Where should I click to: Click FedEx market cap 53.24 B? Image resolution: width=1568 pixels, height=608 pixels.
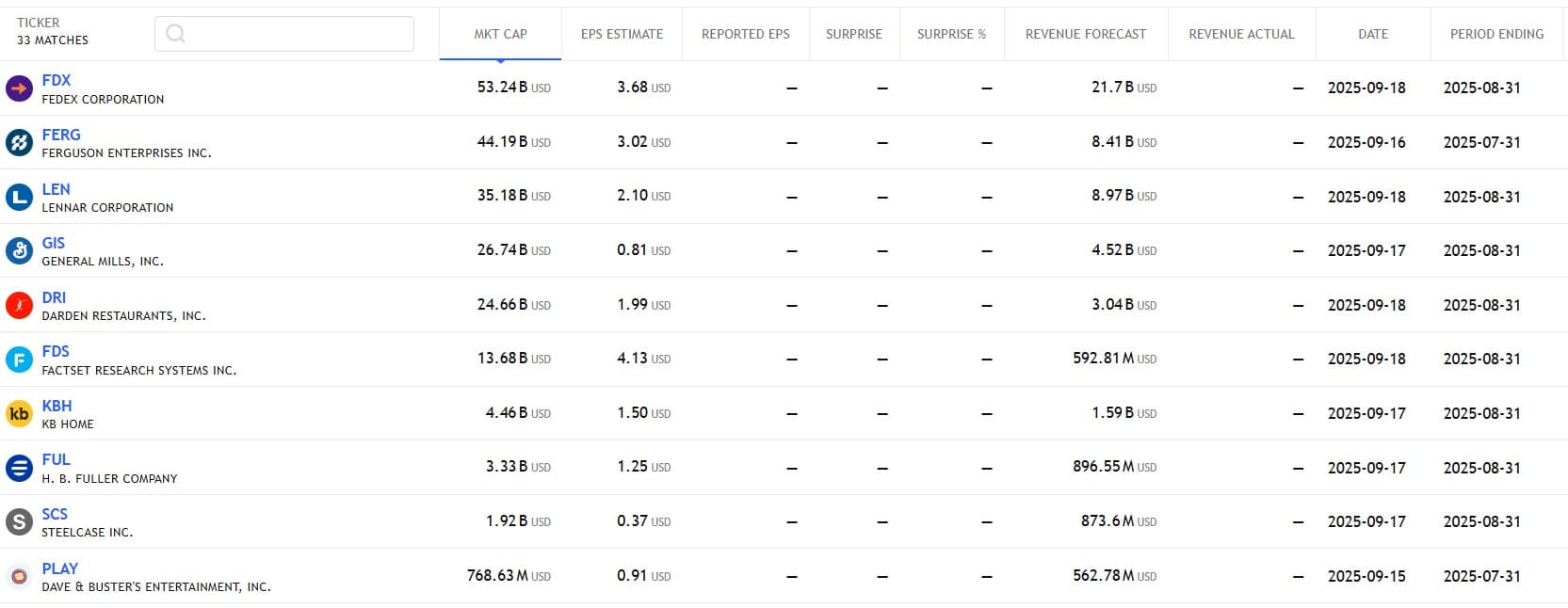[x=514, y=88]
